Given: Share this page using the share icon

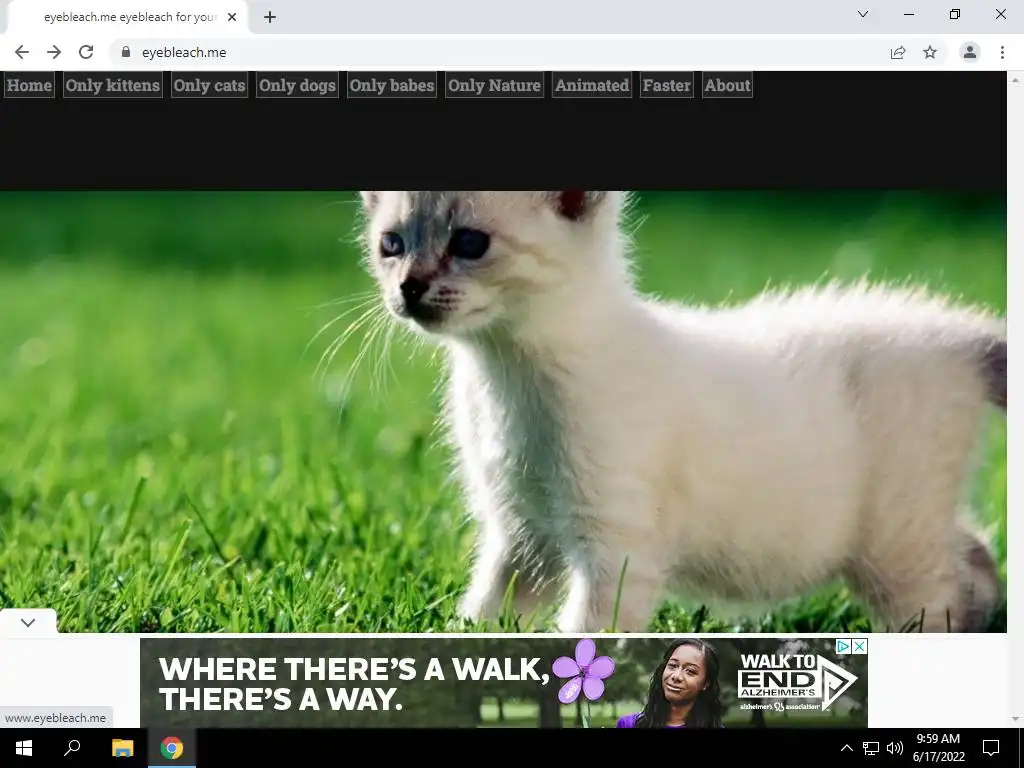Looking at the screenshot, I should point(898,52).
